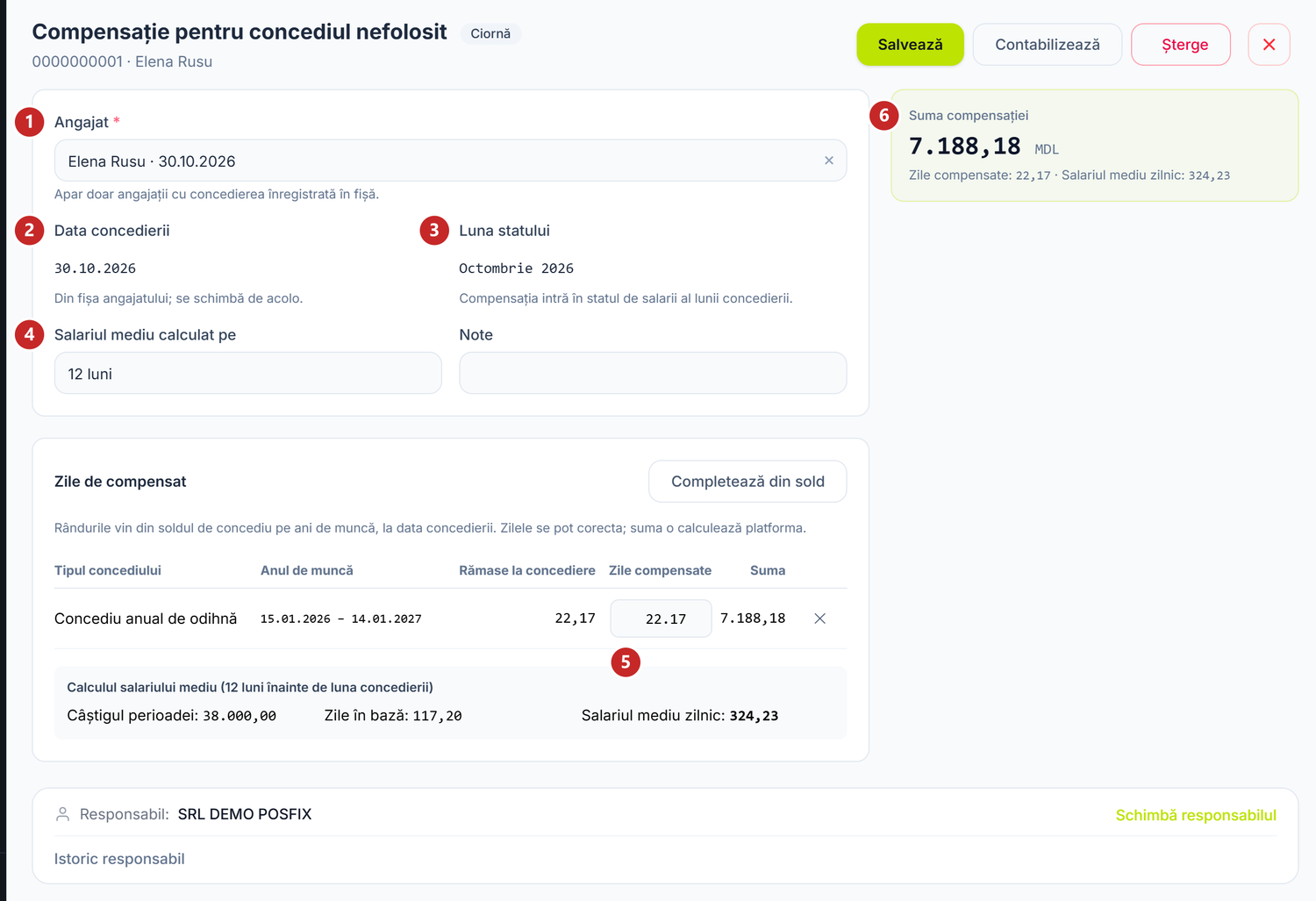Screen dimensions: 1316x901
Task: Click Concediu anual de odihnă row label
Action: coord(146,619)
